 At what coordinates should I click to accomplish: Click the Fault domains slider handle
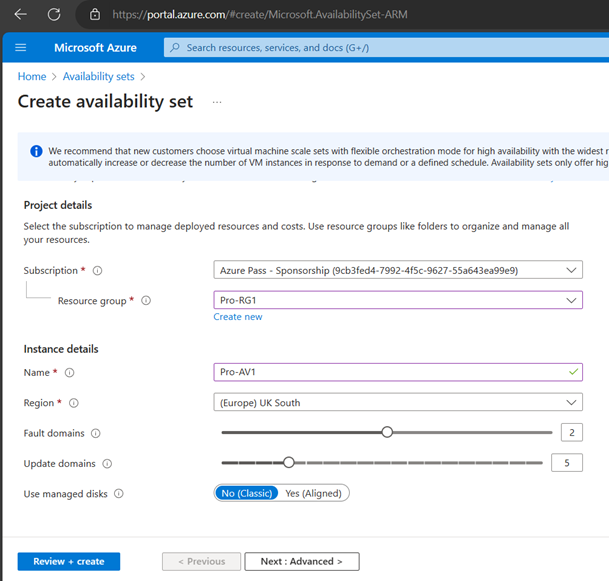[387, 432]
